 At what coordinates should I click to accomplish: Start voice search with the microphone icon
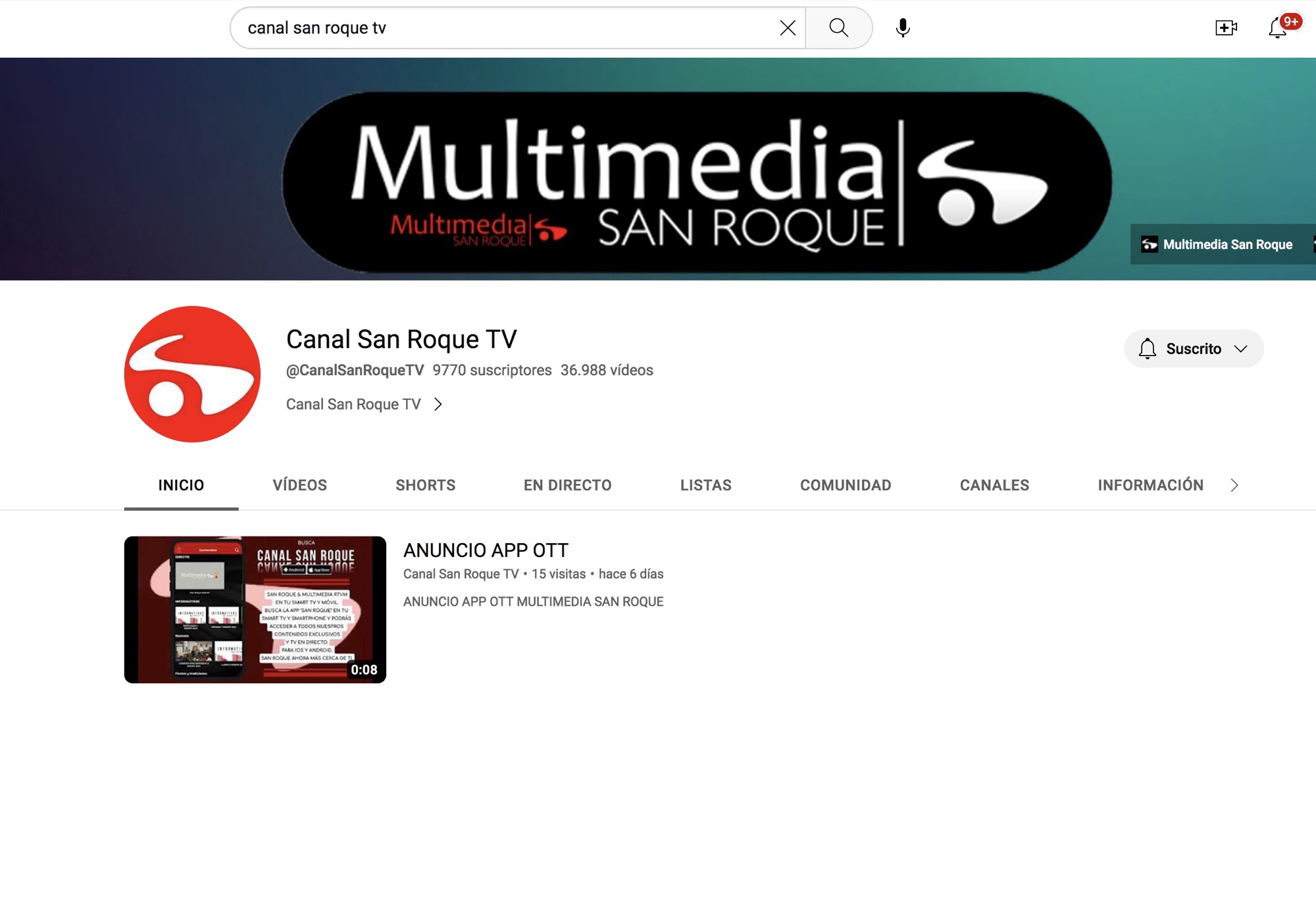tap(903, 28)
